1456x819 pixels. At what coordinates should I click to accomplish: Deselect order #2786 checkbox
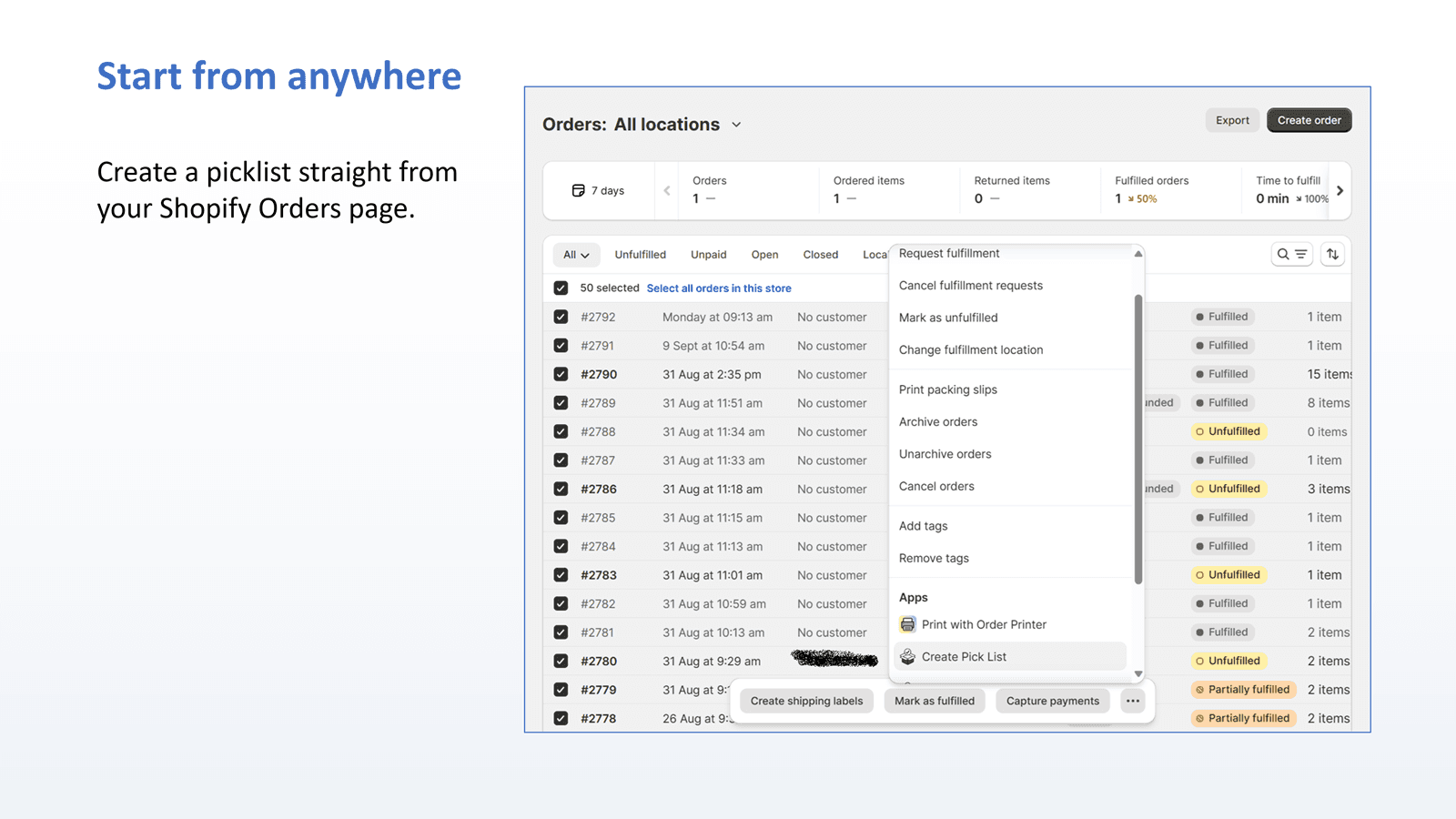pyautogui.click(x=561, y=490)
